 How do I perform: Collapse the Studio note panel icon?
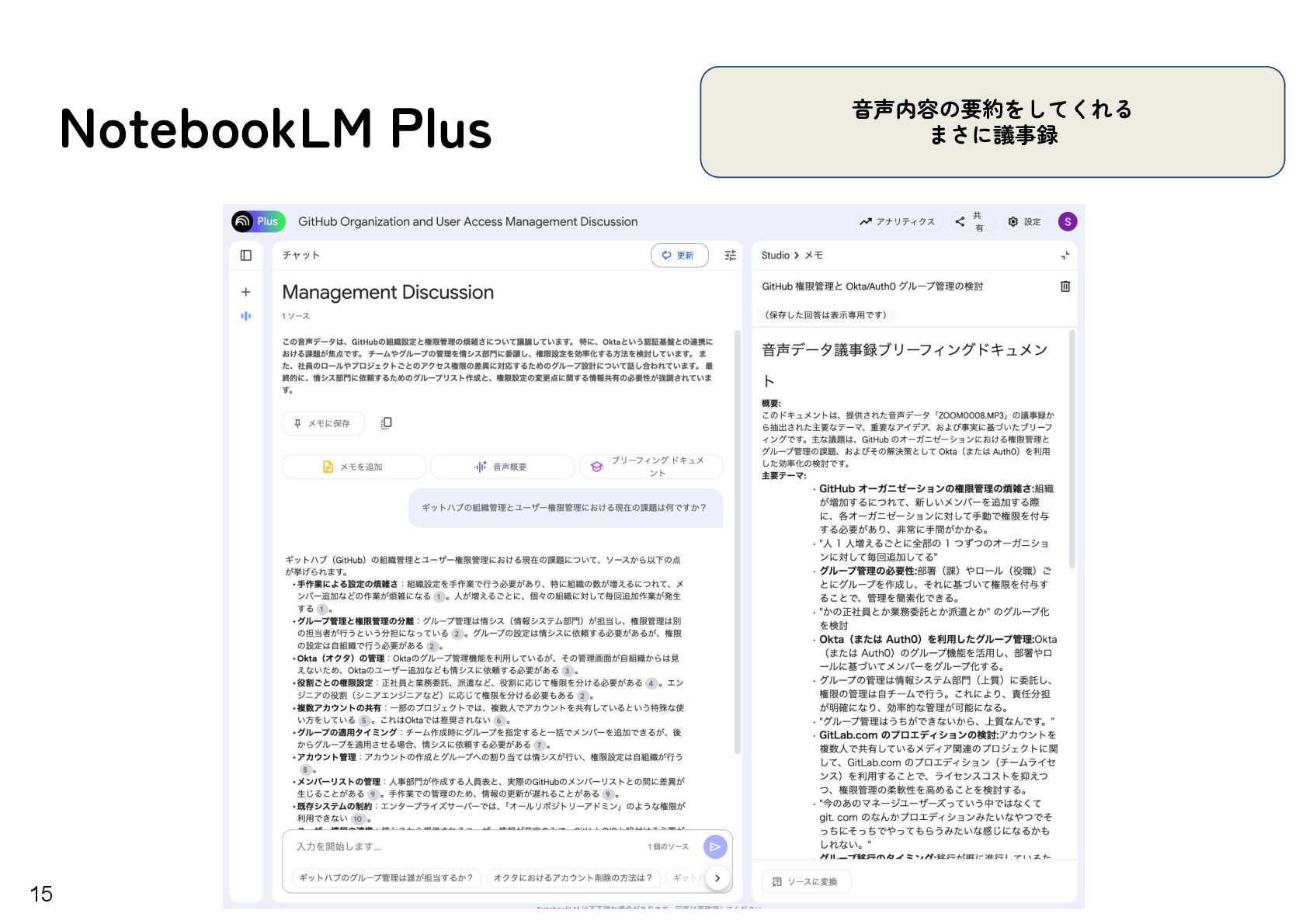tap(1065, 255)
